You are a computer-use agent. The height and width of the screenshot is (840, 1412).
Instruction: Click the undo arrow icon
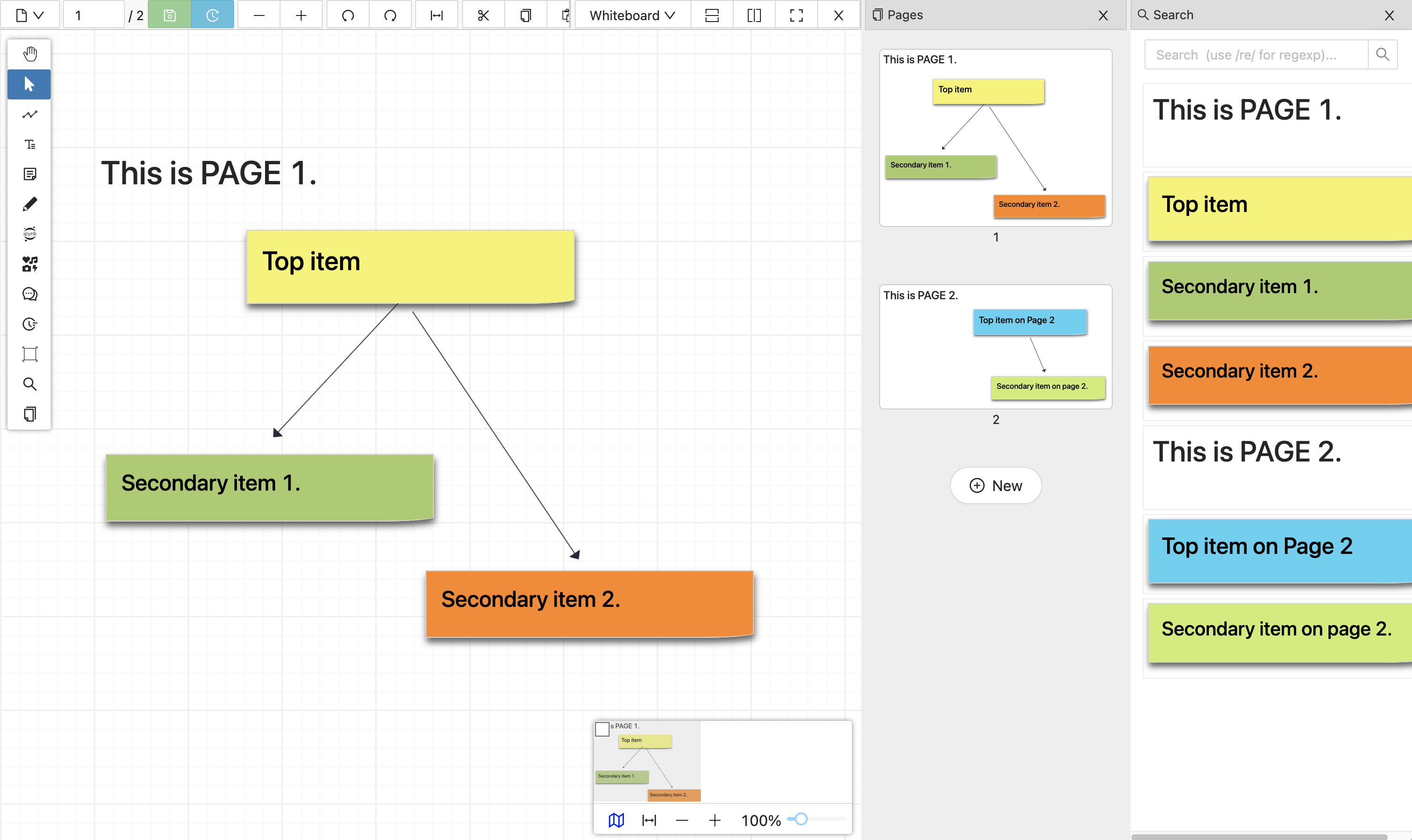click(348, 15)
